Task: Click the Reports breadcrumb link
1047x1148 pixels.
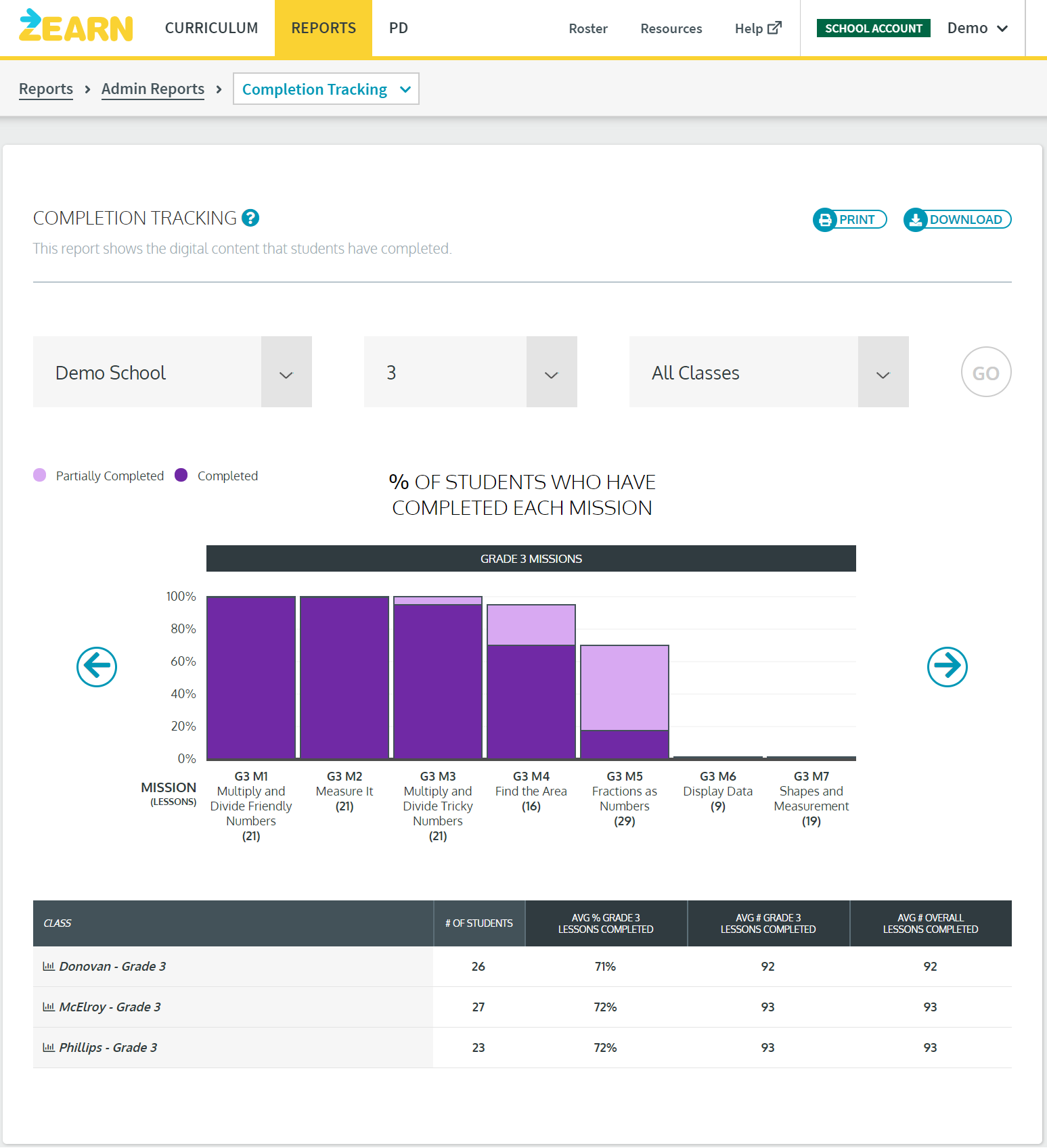Action: [x=46, y=89]
